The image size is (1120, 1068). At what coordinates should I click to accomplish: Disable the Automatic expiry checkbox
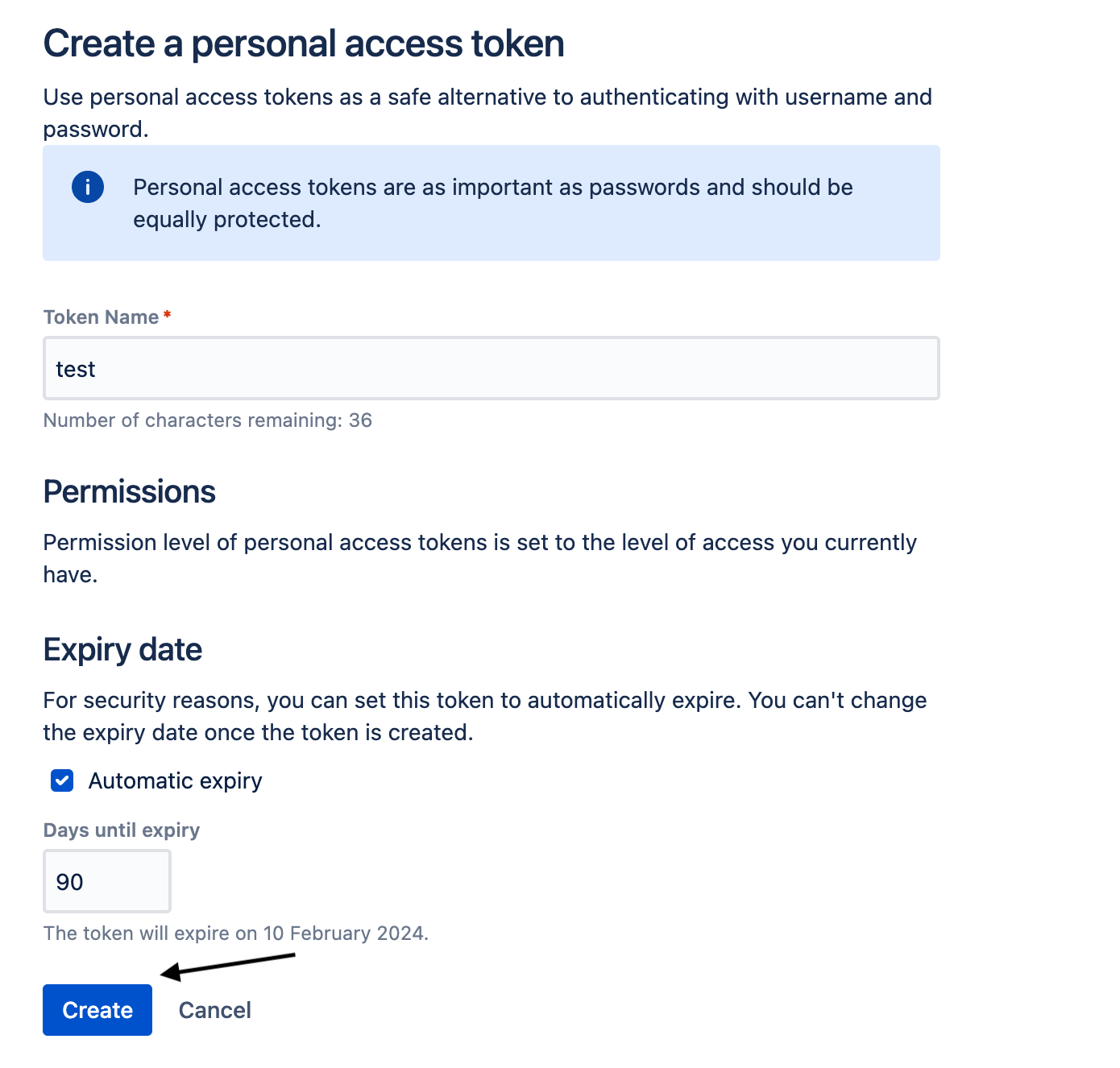pos(61,780)
